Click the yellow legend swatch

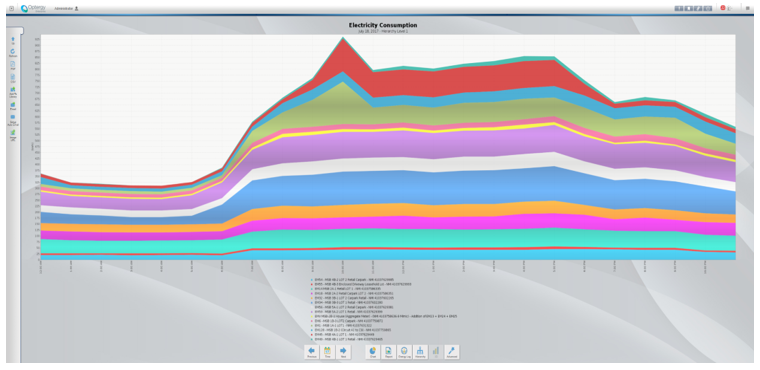(x=312, y=316)
